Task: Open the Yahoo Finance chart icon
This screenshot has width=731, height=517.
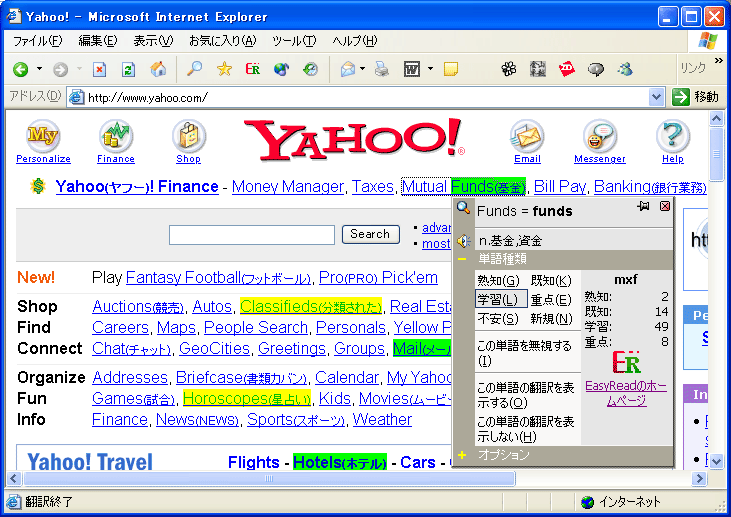Action: (x=116, y=136)
